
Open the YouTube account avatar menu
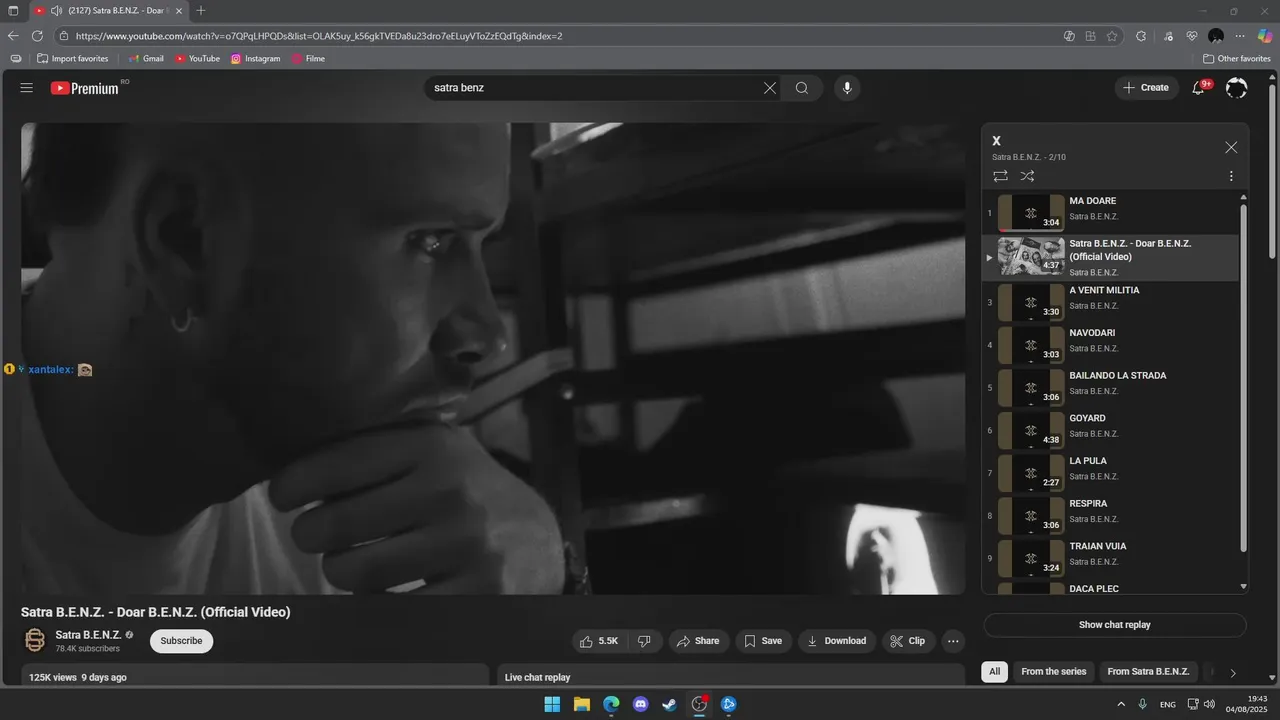1237,88
